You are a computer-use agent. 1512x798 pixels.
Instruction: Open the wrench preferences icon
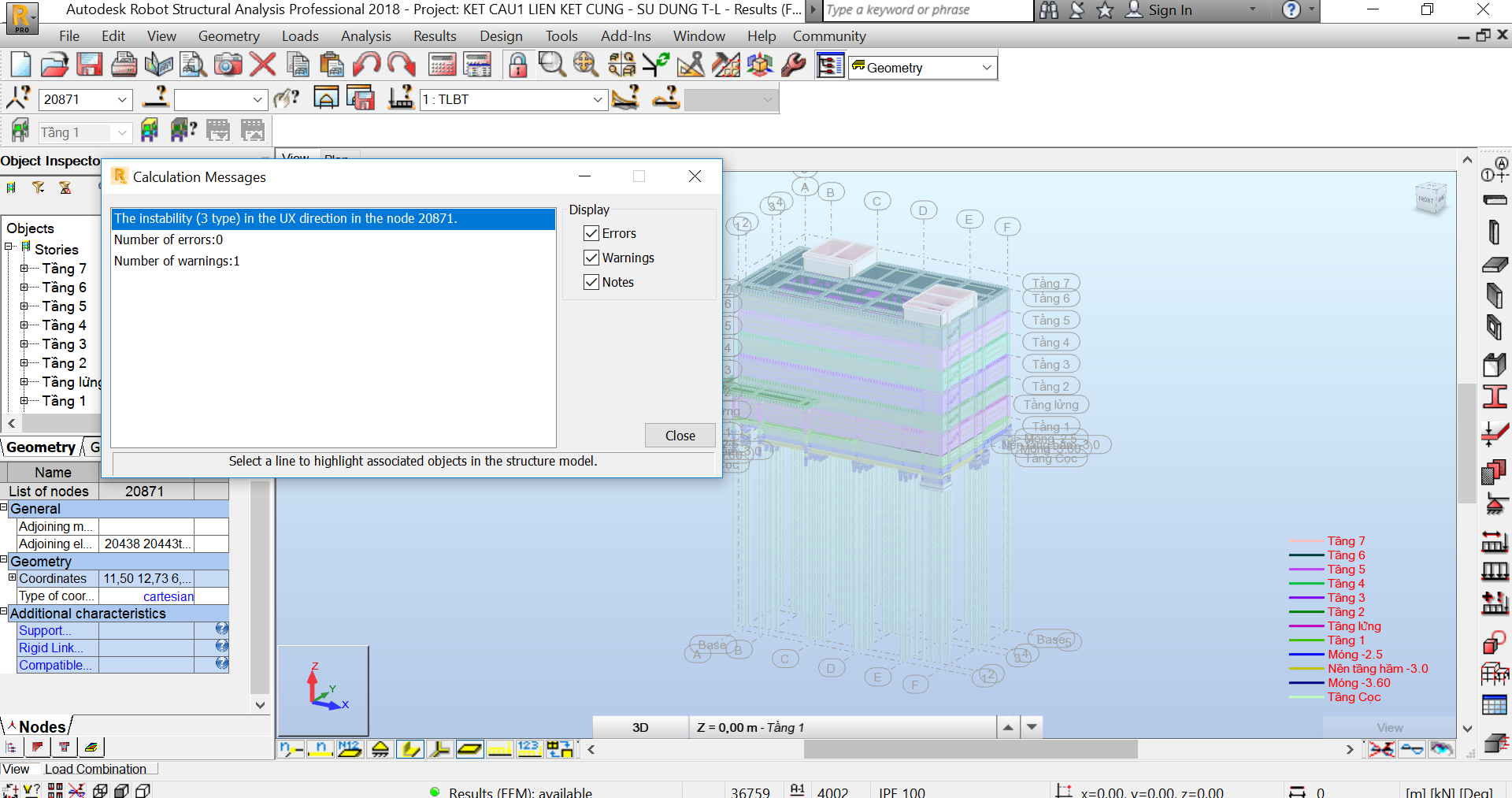click(x=793, y=65)
